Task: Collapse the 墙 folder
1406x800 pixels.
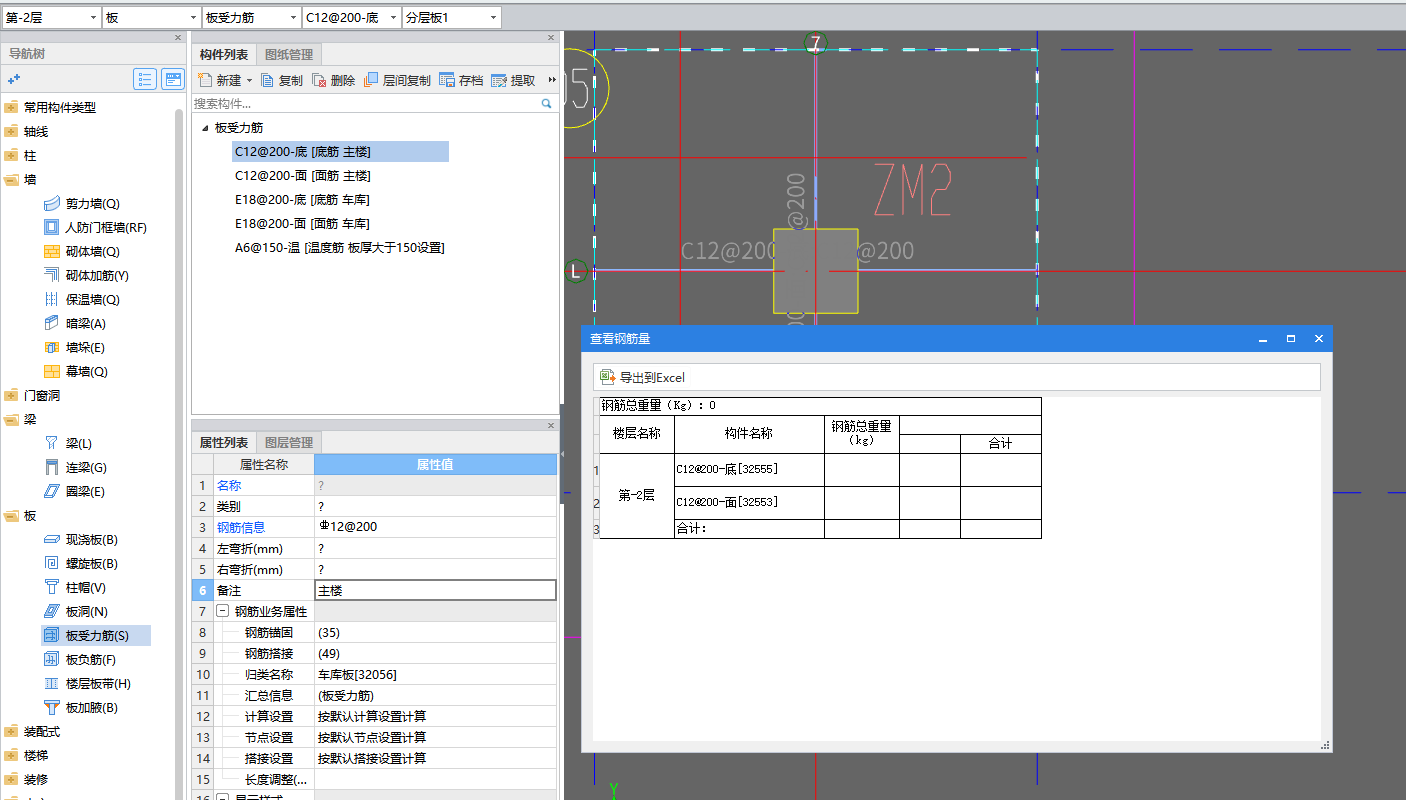Action: (x=11, y=179)
